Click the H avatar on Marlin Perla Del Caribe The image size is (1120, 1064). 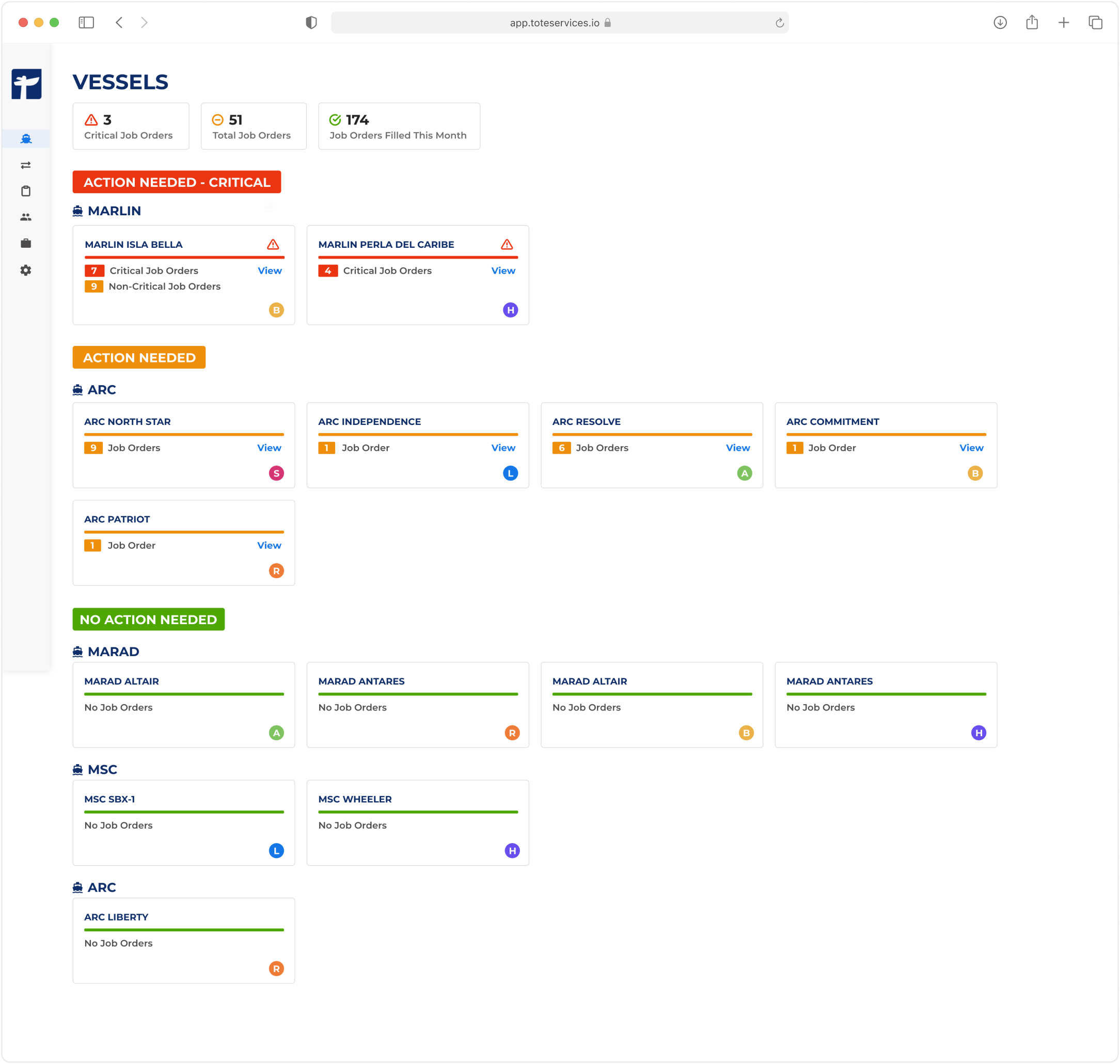[510, 310]
